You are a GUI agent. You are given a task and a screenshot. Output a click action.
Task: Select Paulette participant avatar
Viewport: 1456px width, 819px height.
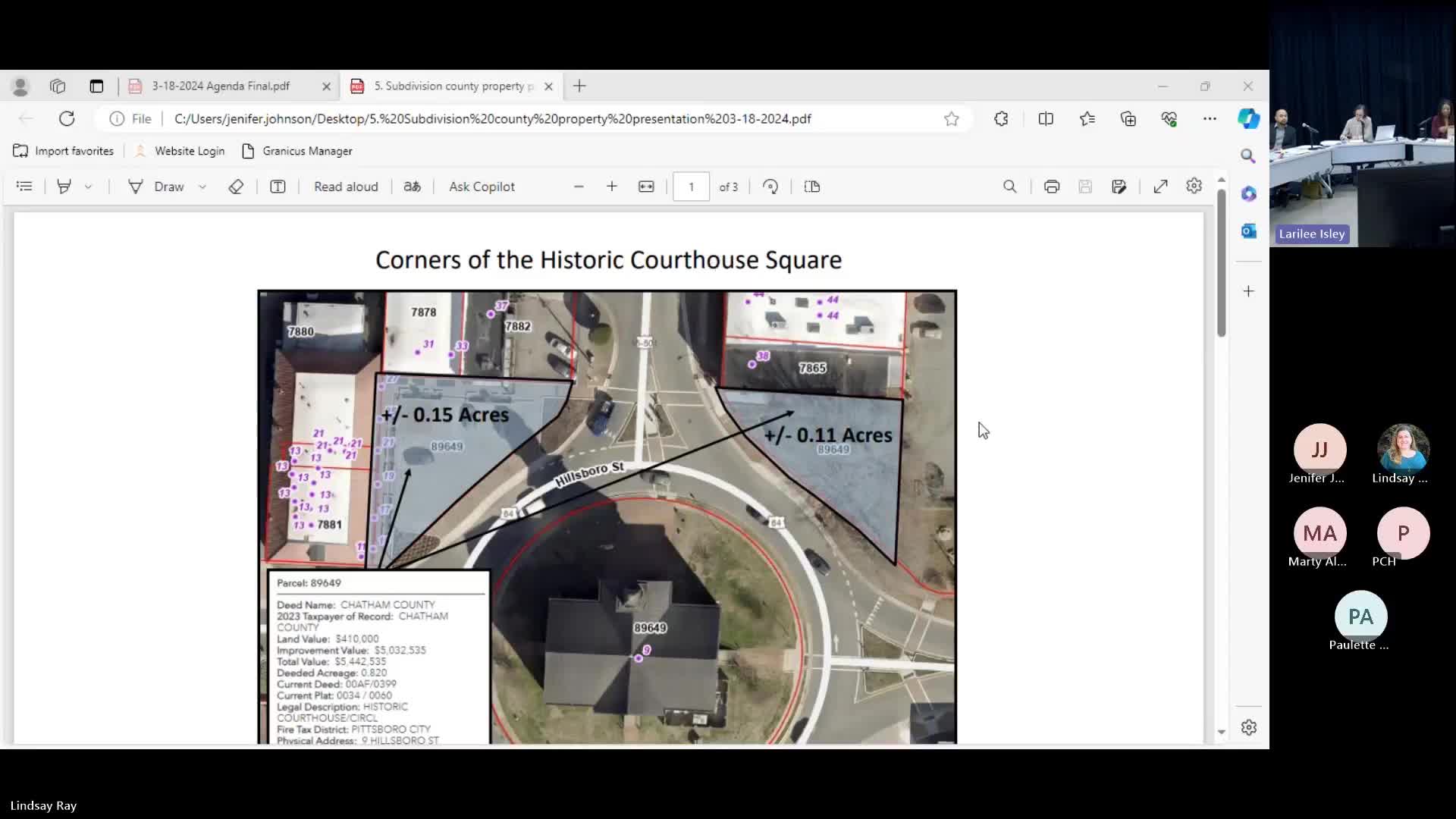pos(1360,617)
